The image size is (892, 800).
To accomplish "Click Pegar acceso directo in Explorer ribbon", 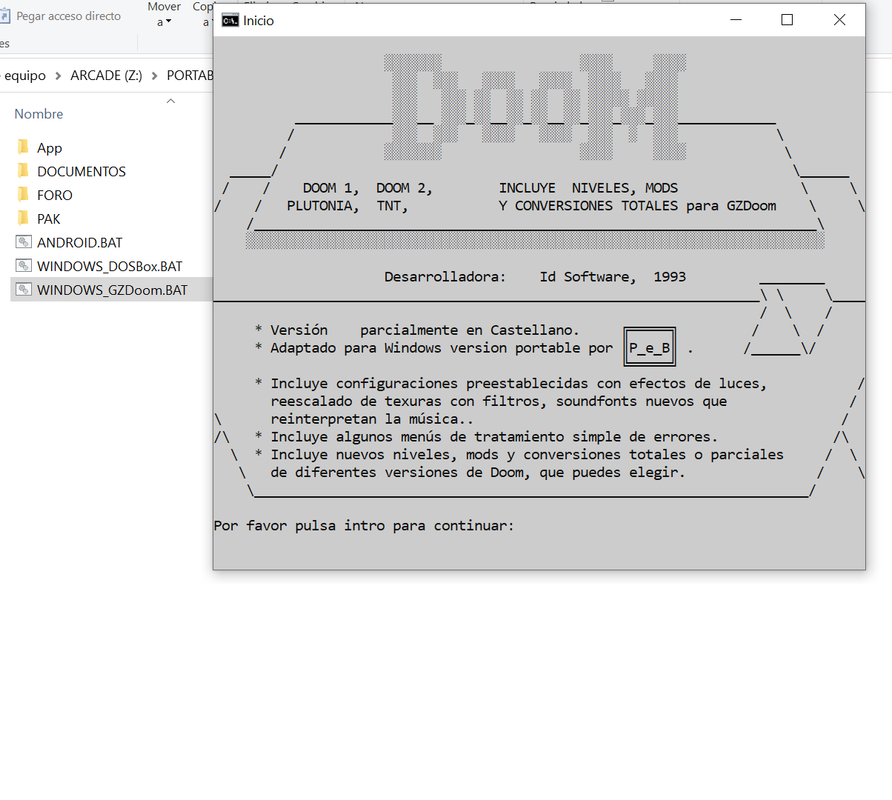I will [x=68, y=16].
